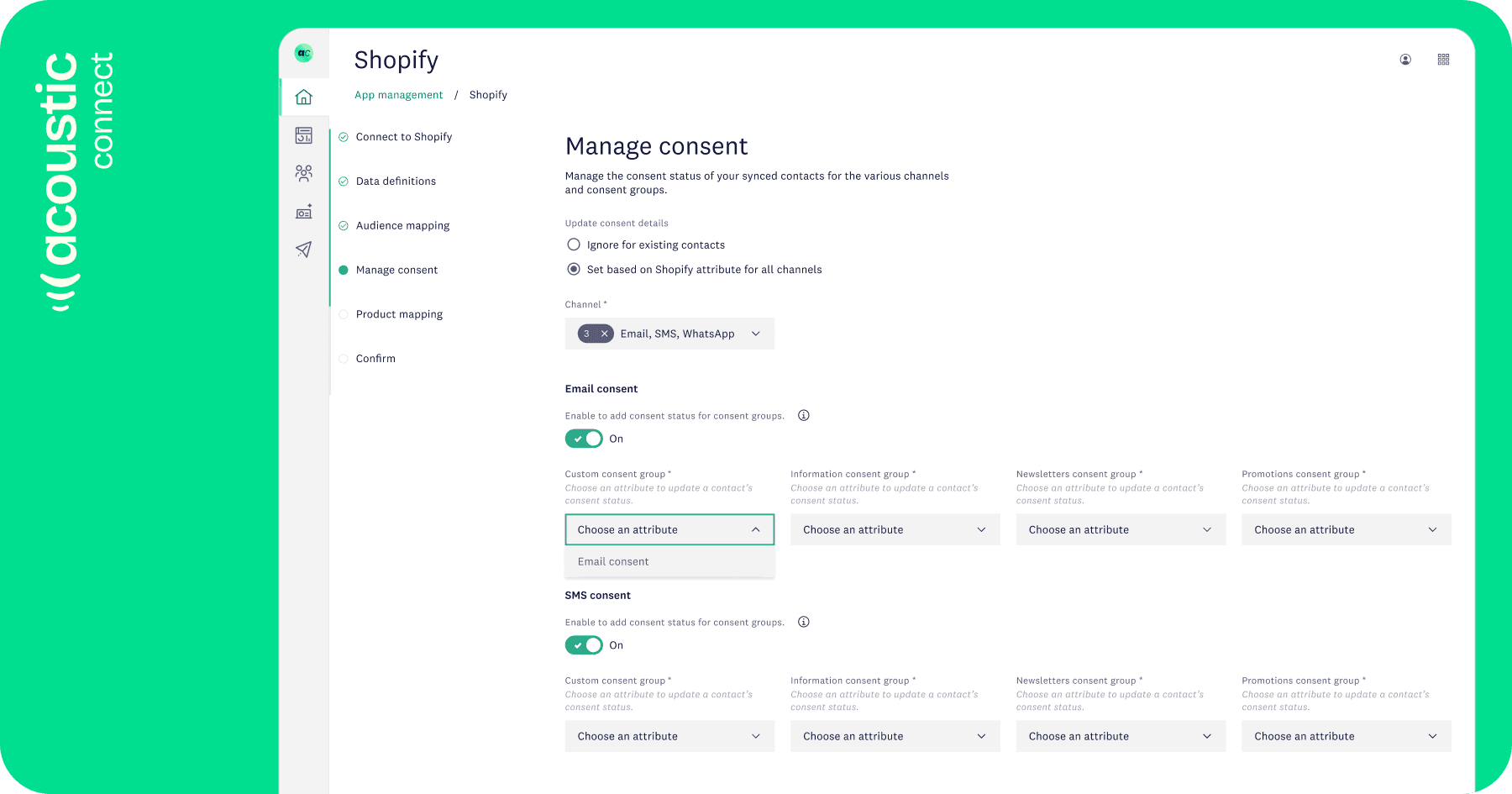The width and height of the screenshot is (1512, 794).
Task: Select Ignore for existing contacts radio button
Action: 573,244
